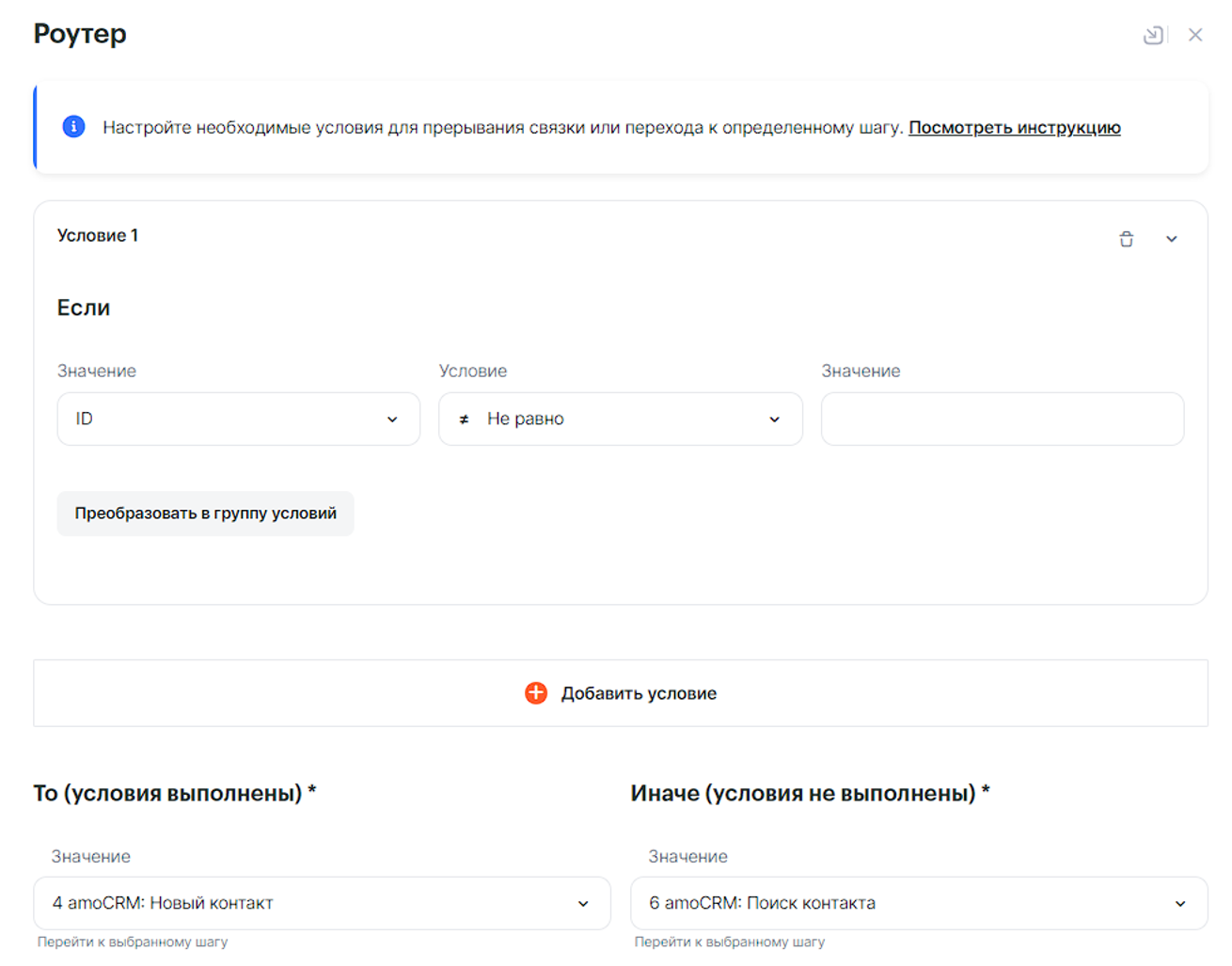The image size is (1232, 966).
Task: Click the chevron arrow beside Не равно
Action: (775, 420)
